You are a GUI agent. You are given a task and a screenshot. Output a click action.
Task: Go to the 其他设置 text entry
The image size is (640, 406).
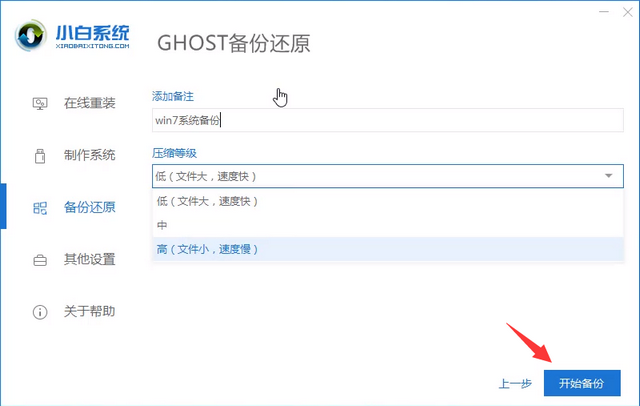(89, 260)
